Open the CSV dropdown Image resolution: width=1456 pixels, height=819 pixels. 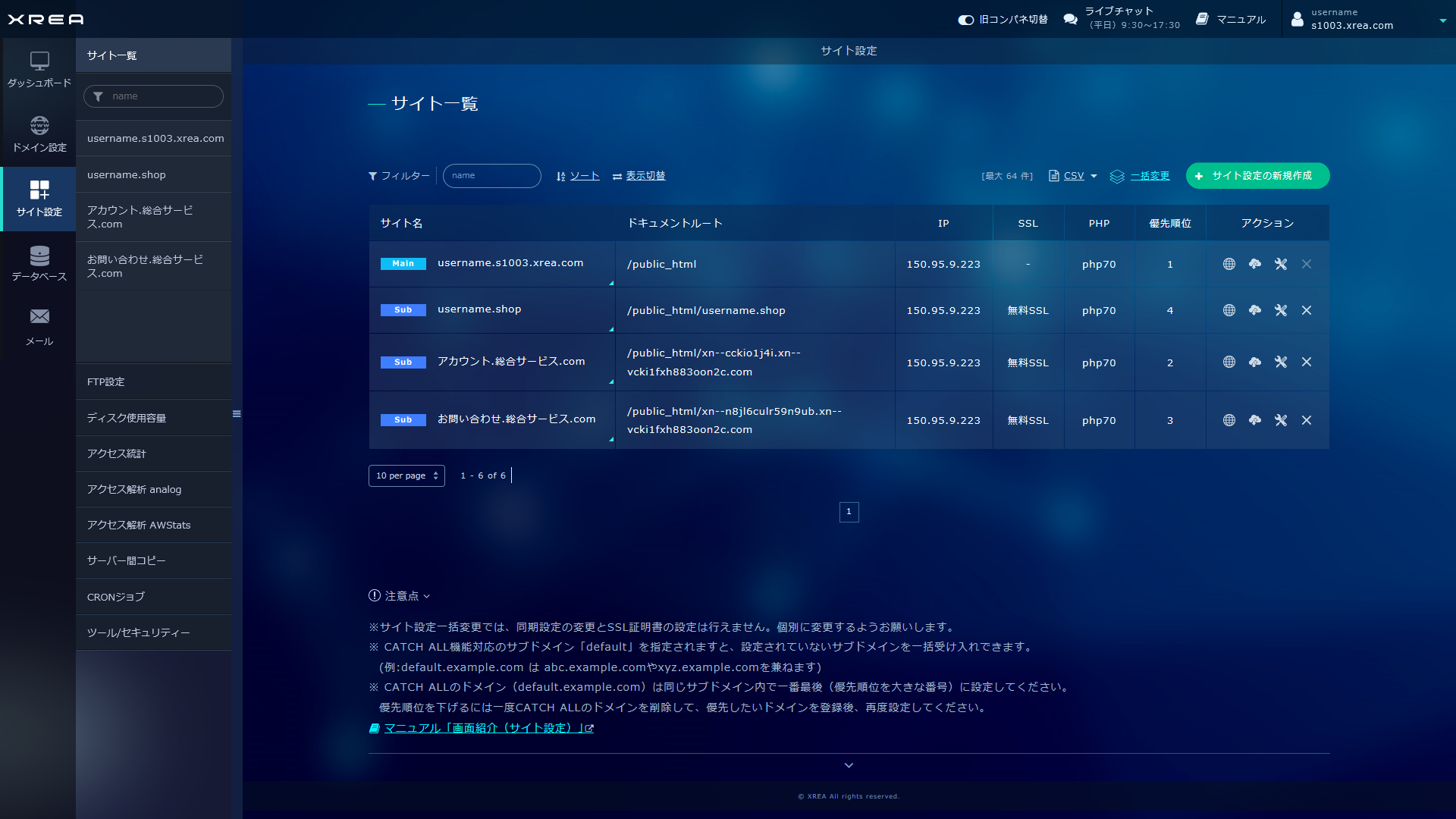1073,176
